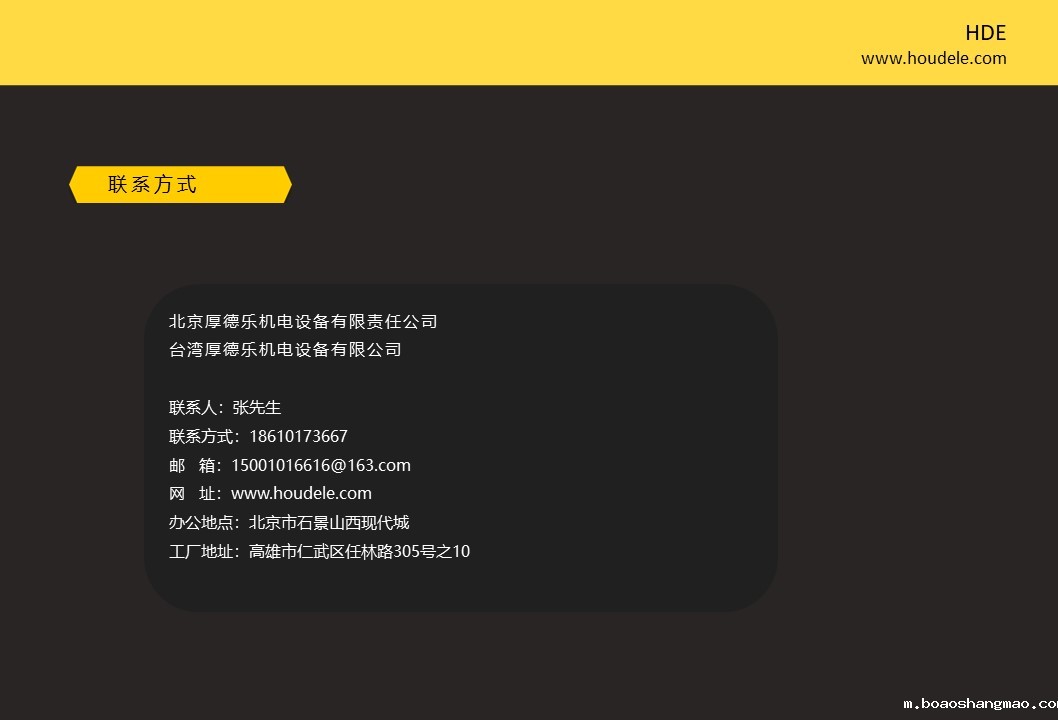Select the contact name 张先生
Viewport: 1058px width, 720px height.
(257, 408)
